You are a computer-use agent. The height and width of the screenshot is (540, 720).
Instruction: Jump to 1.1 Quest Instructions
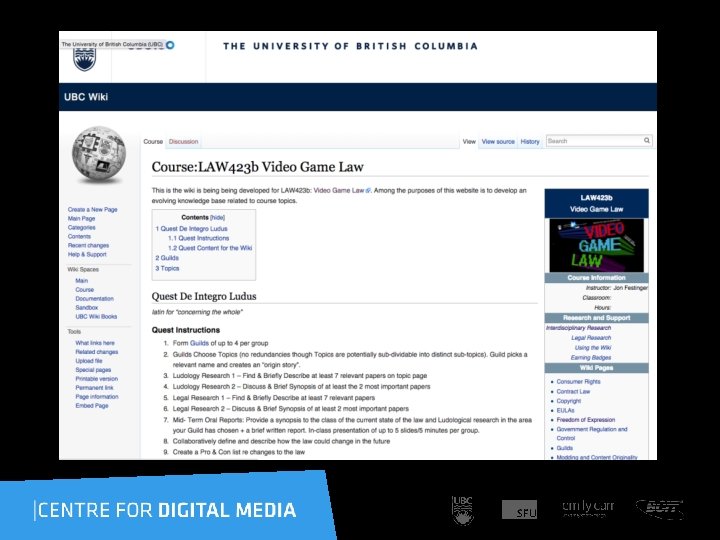pyautogui.click(x=198, y=238)
